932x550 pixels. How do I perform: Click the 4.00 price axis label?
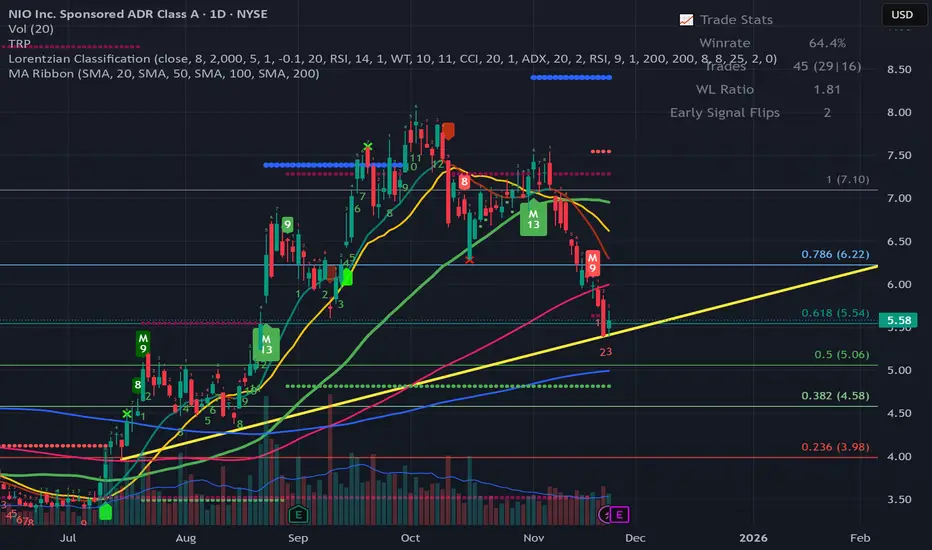tap(899, 456)
